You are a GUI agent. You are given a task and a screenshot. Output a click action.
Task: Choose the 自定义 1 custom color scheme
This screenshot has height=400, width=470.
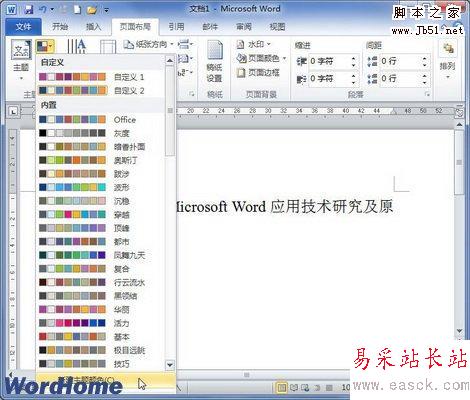click(100, 77)
